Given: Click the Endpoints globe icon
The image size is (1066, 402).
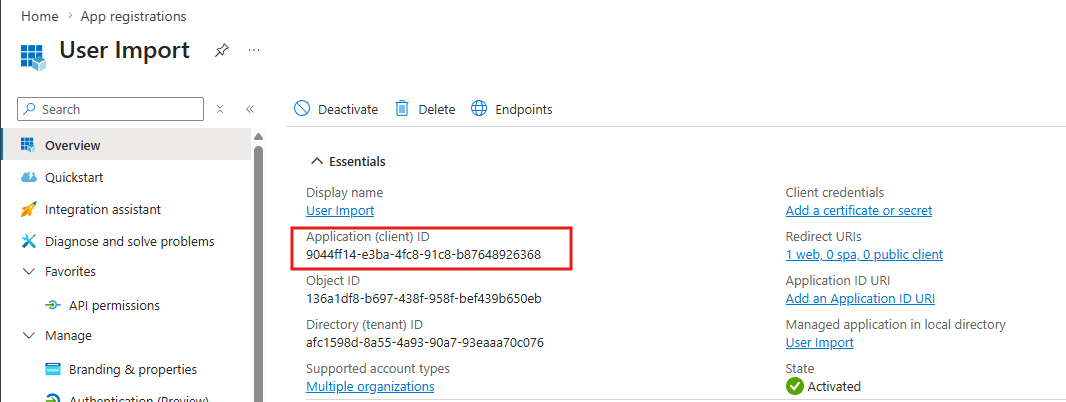Looking at the screenshot, I should [479, 109].
